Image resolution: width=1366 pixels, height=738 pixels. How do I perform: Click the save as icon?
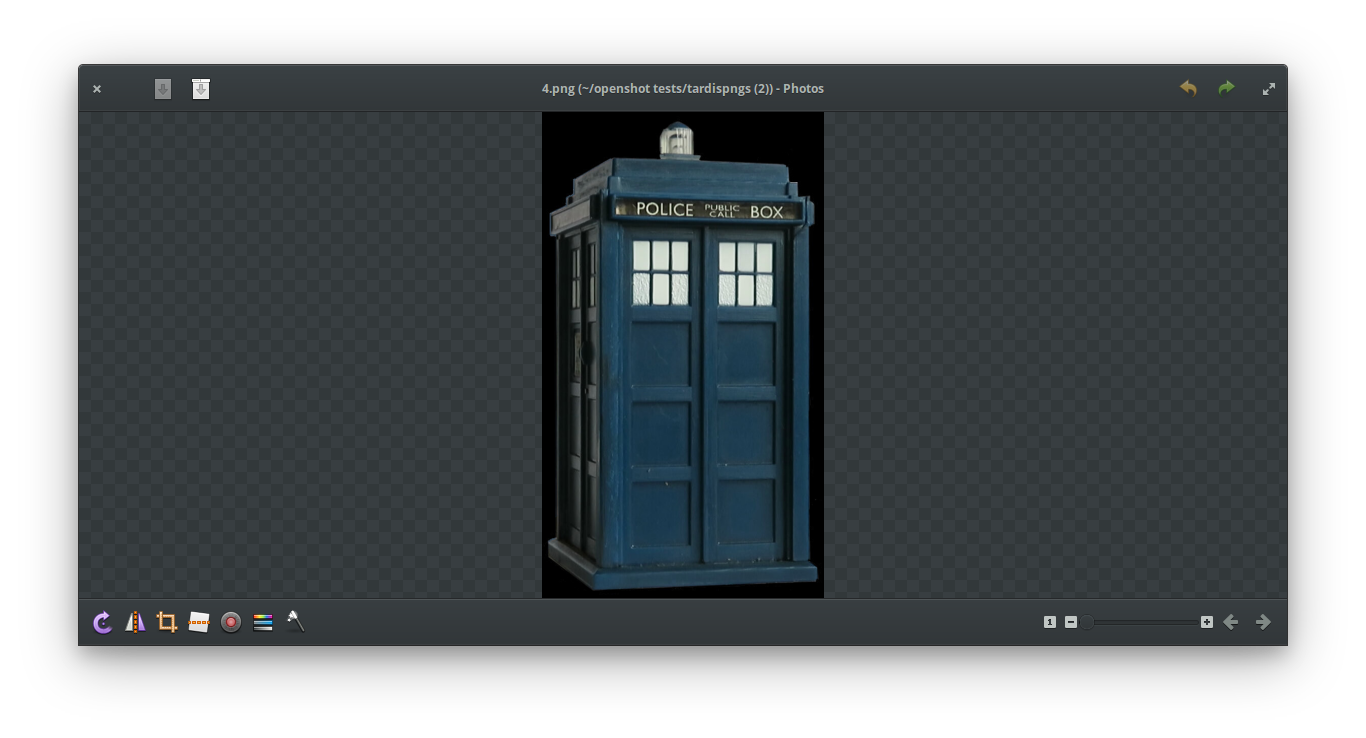201,89
